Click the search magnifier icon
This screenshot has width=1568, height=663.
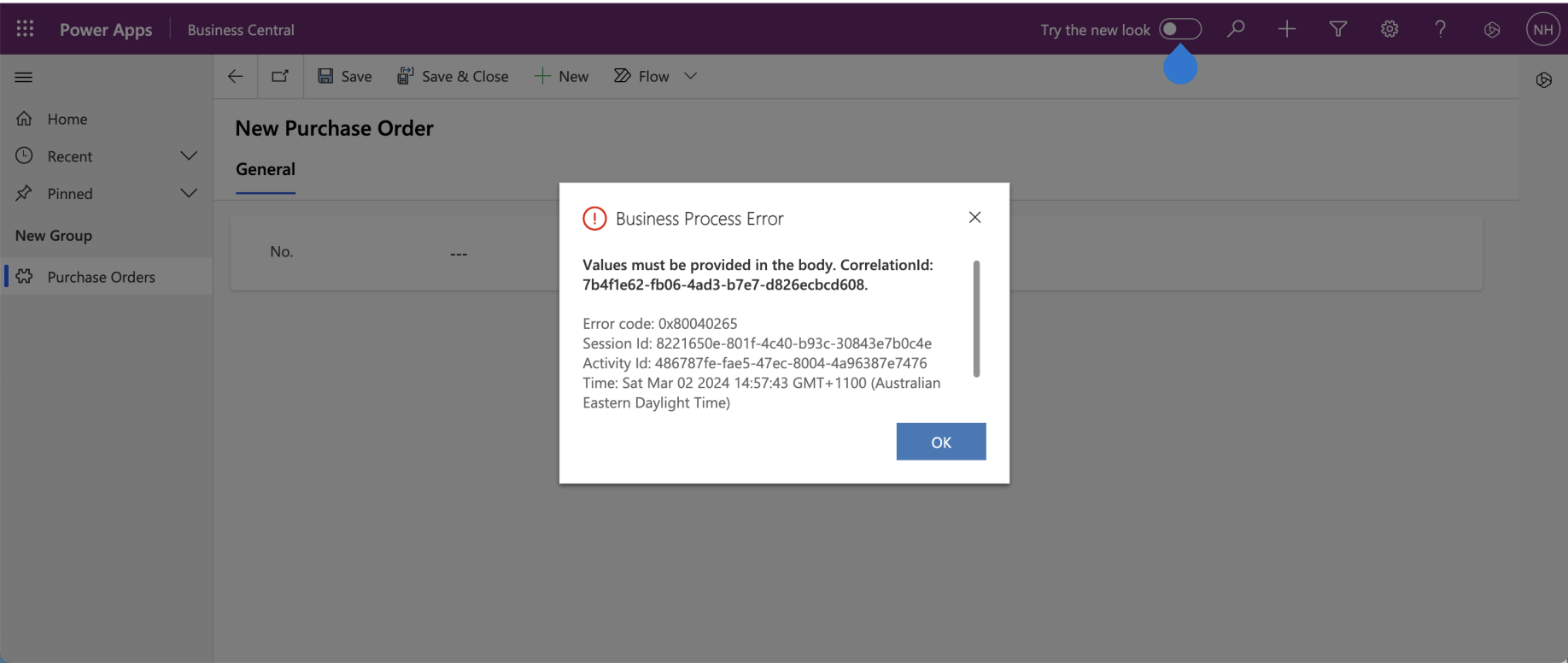tap(1236, 29)
